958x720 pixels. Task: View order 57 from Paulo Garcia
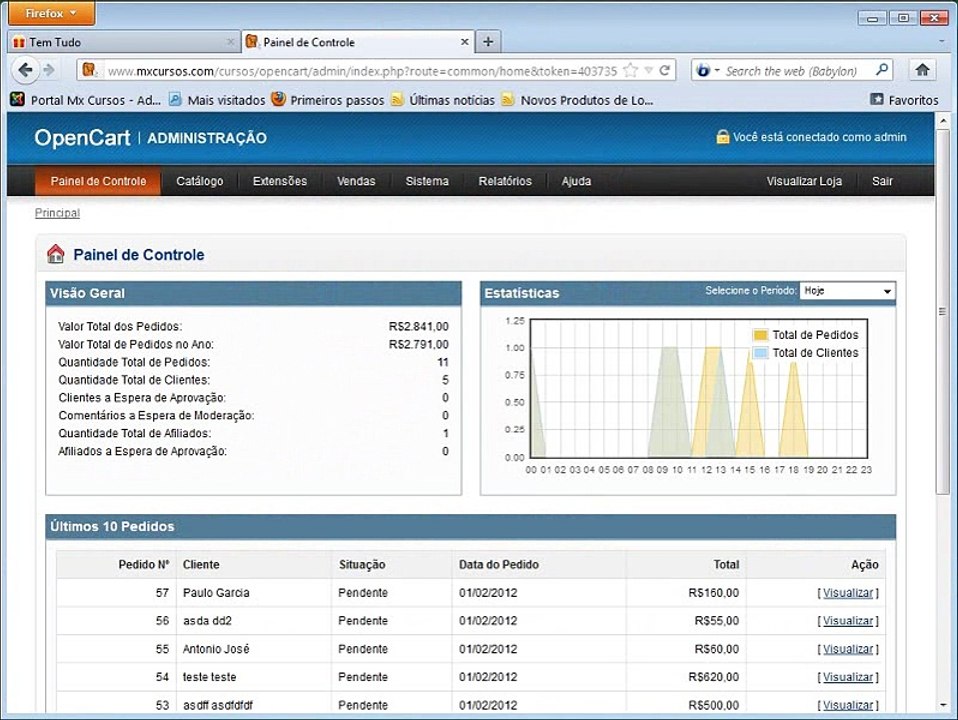(x=847, y=593)
